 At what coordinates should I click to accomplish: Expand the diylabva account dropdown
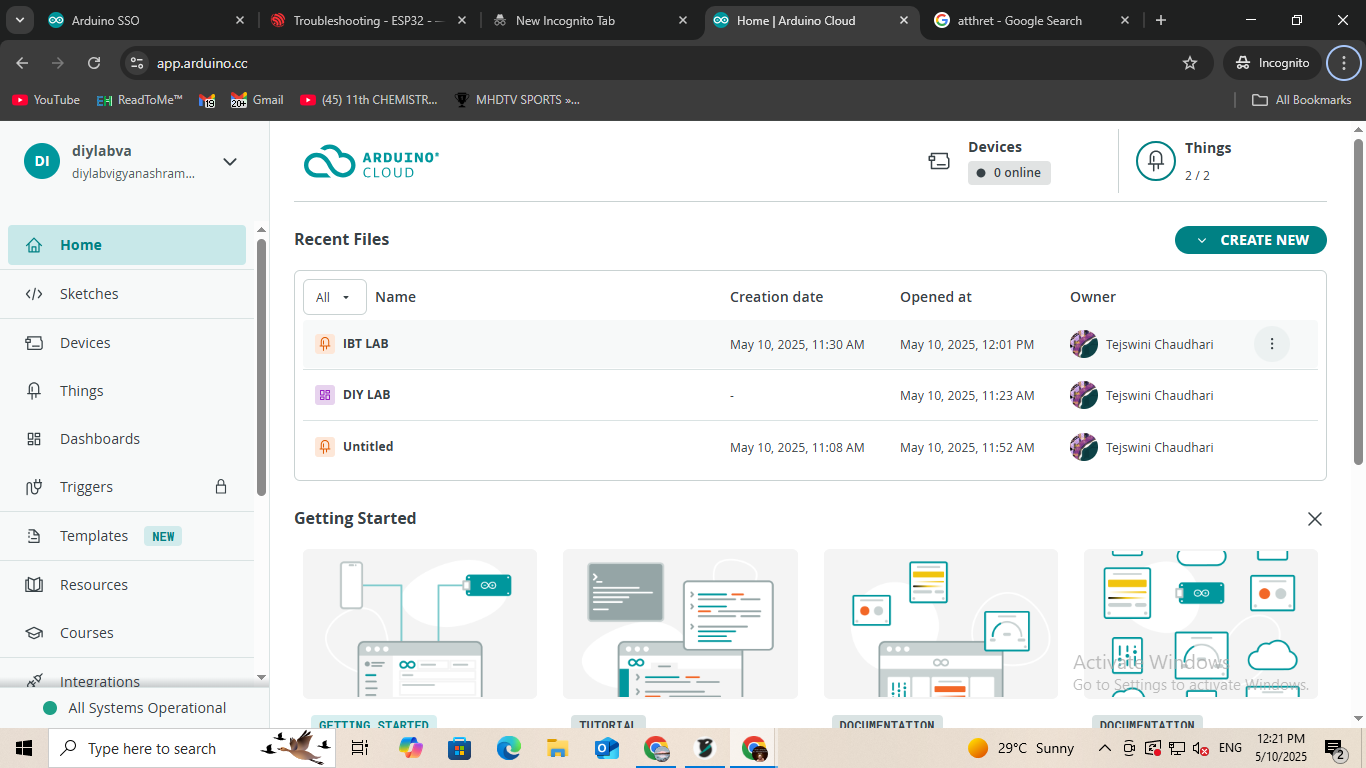click(229, 161)
